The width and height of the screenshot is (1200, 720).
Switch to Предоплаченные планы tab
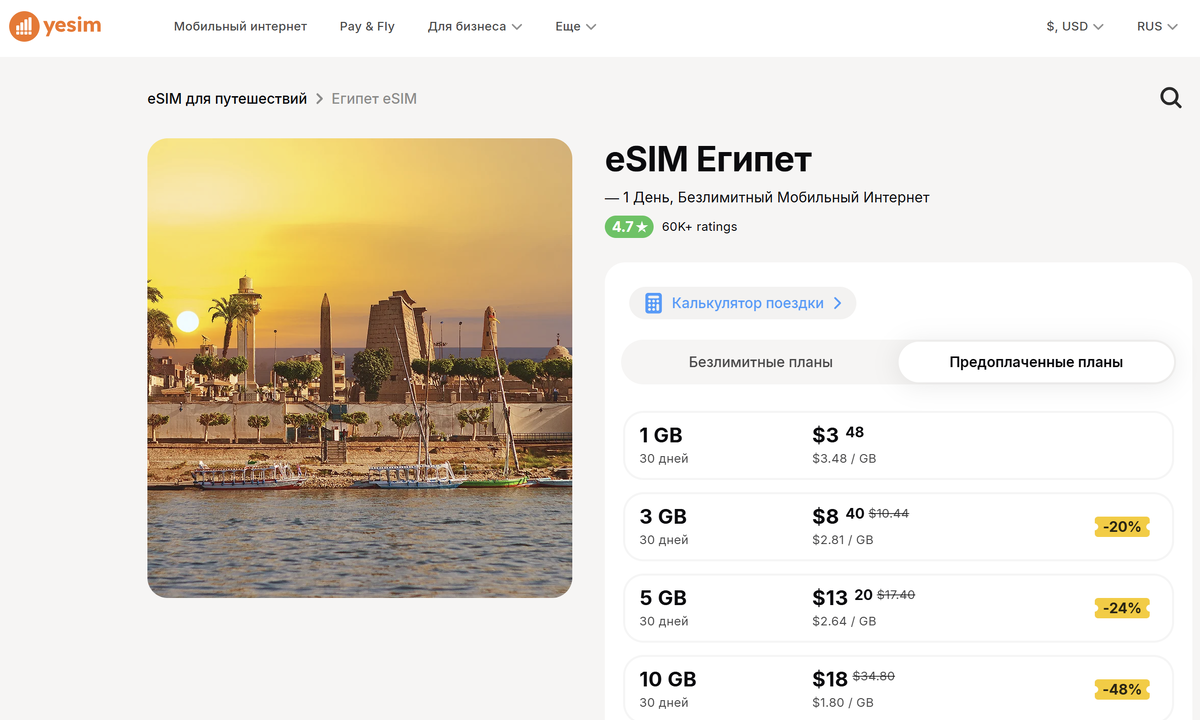pos(1036,362)
